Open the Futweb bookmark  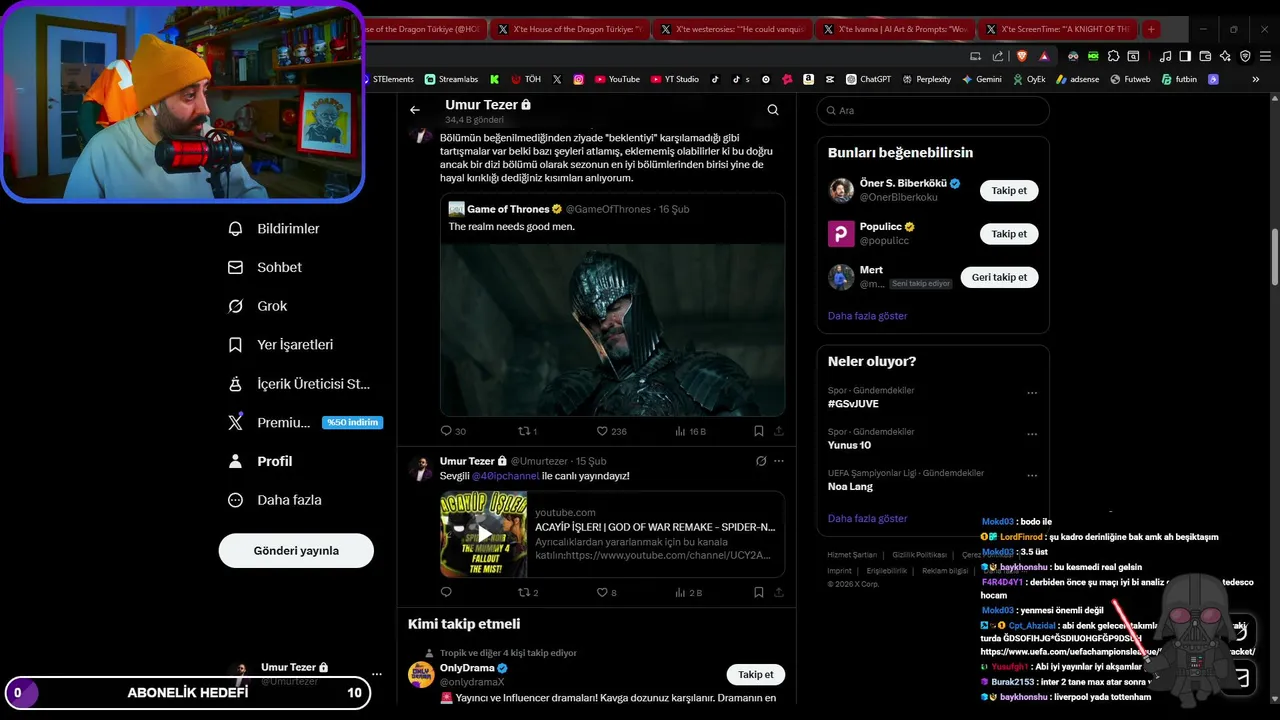(1130, 79)
